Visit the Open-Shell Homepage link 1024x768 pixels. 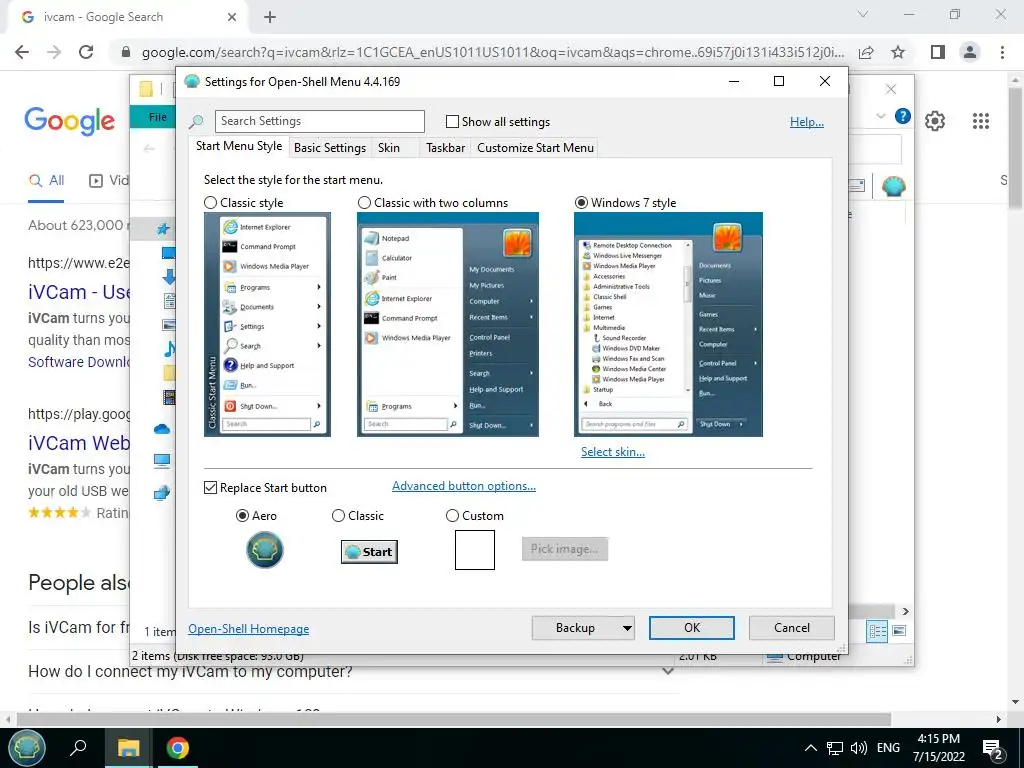coord(248,629)
